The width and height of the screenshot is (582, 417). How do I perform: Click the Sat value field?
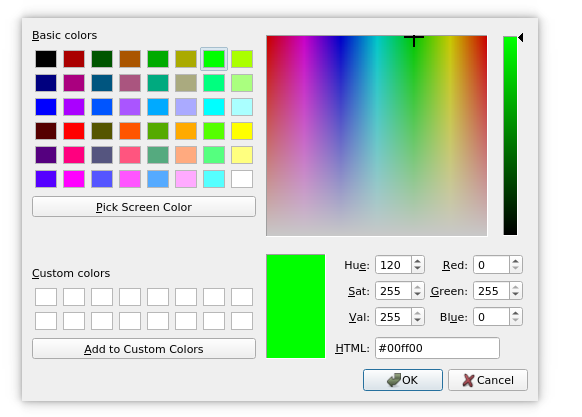[393, 291]
